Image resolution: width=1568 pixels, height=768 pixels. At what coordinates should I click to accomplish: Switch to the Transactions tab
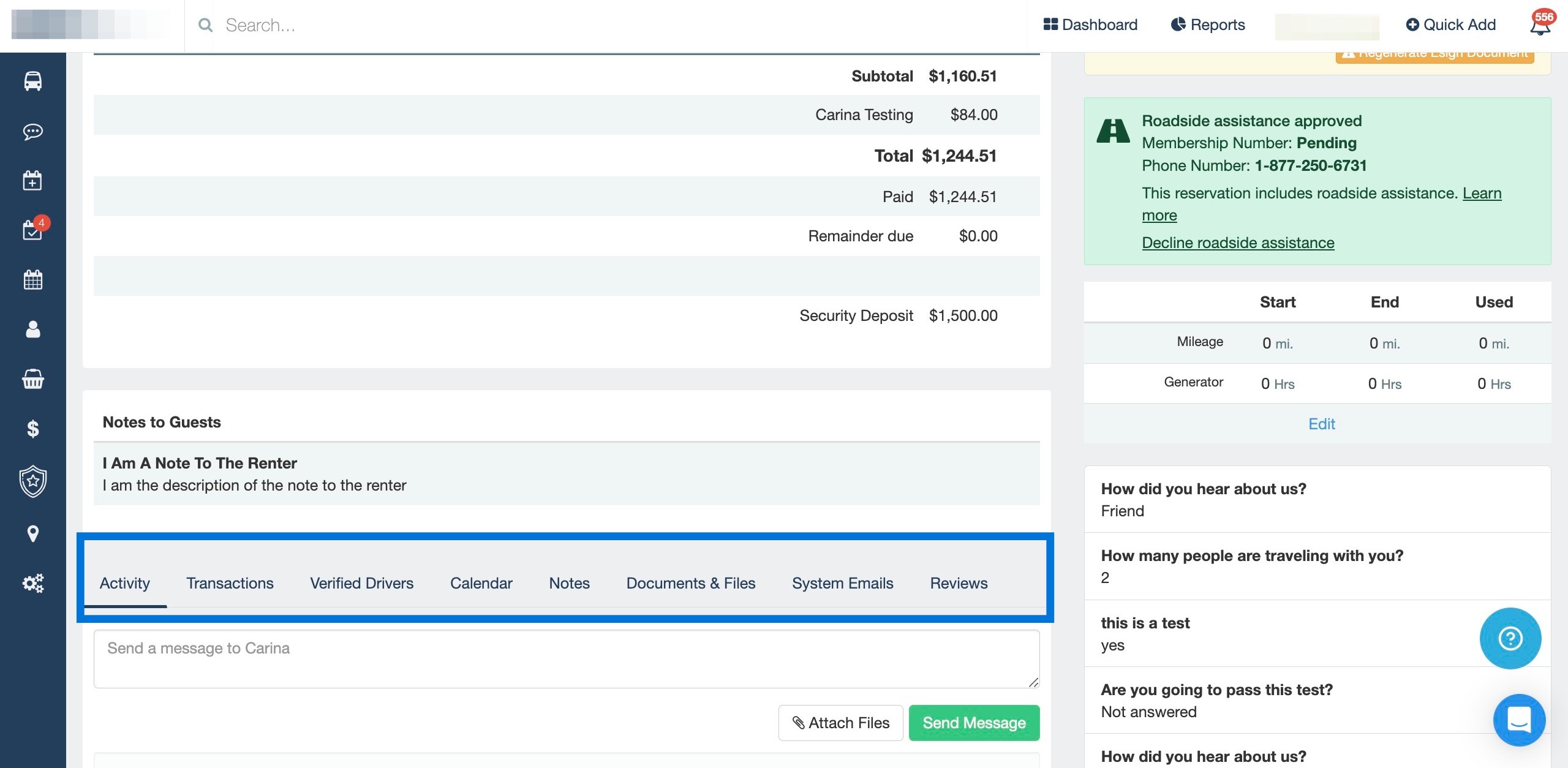[x=230, y=583]
